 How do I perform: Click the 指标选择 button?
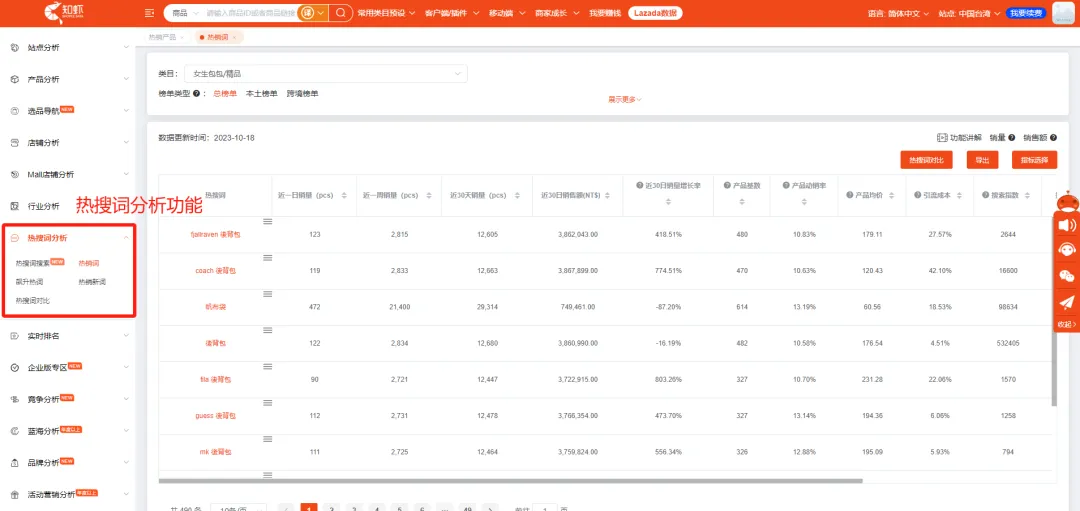(x=1035, y=160)
